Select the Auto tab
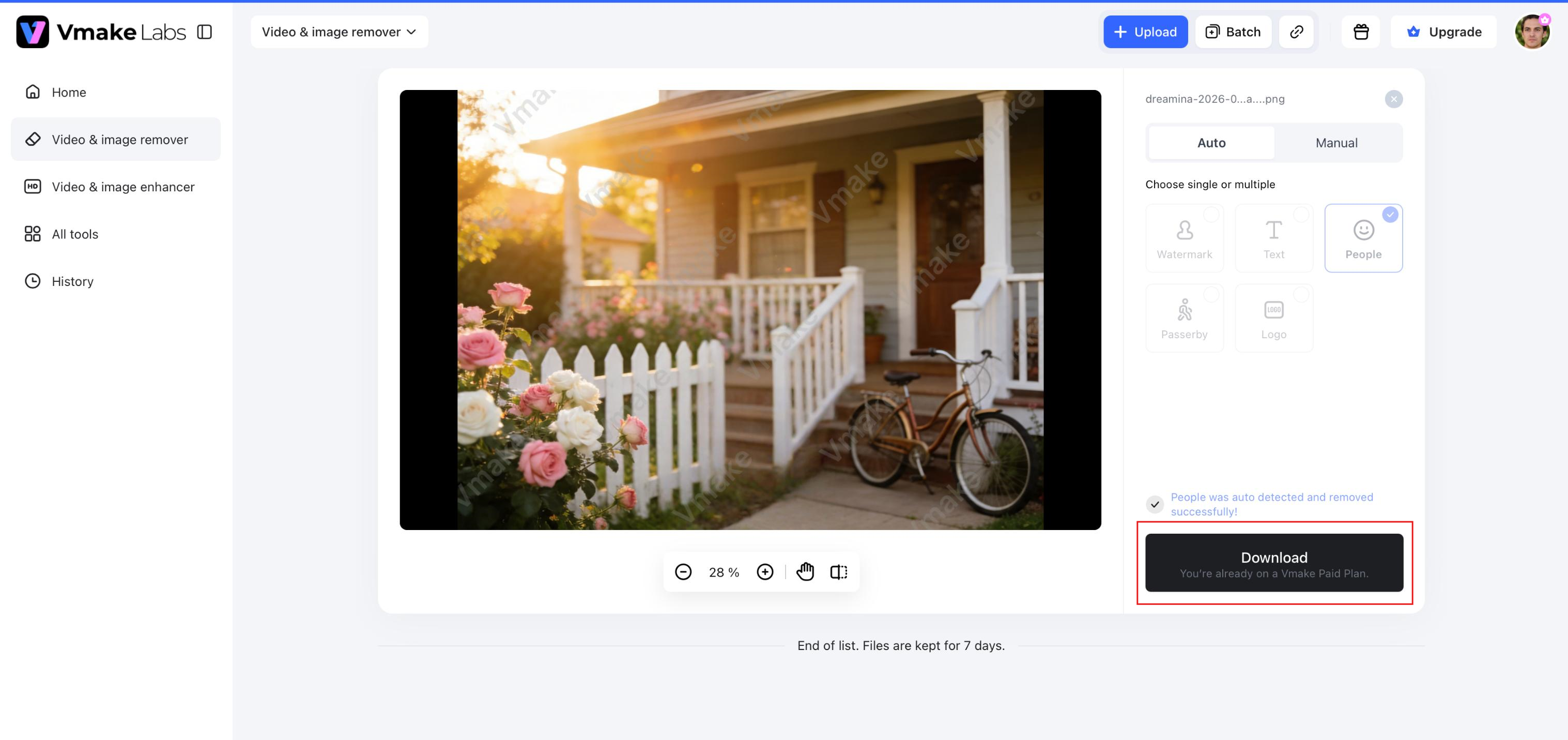The image size is (1568, 740). point(1211,143)
